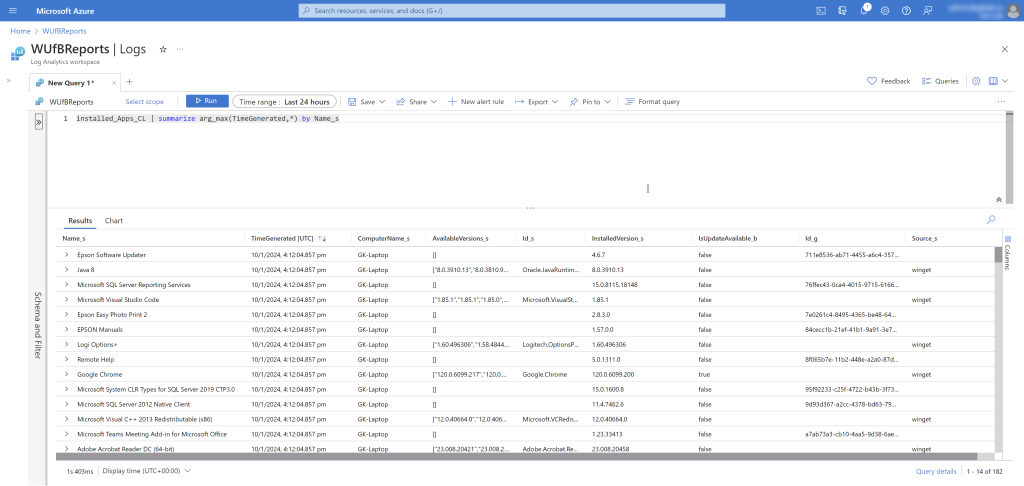
Task: Open Logs settings gear icon
Action: coord(976,81)
